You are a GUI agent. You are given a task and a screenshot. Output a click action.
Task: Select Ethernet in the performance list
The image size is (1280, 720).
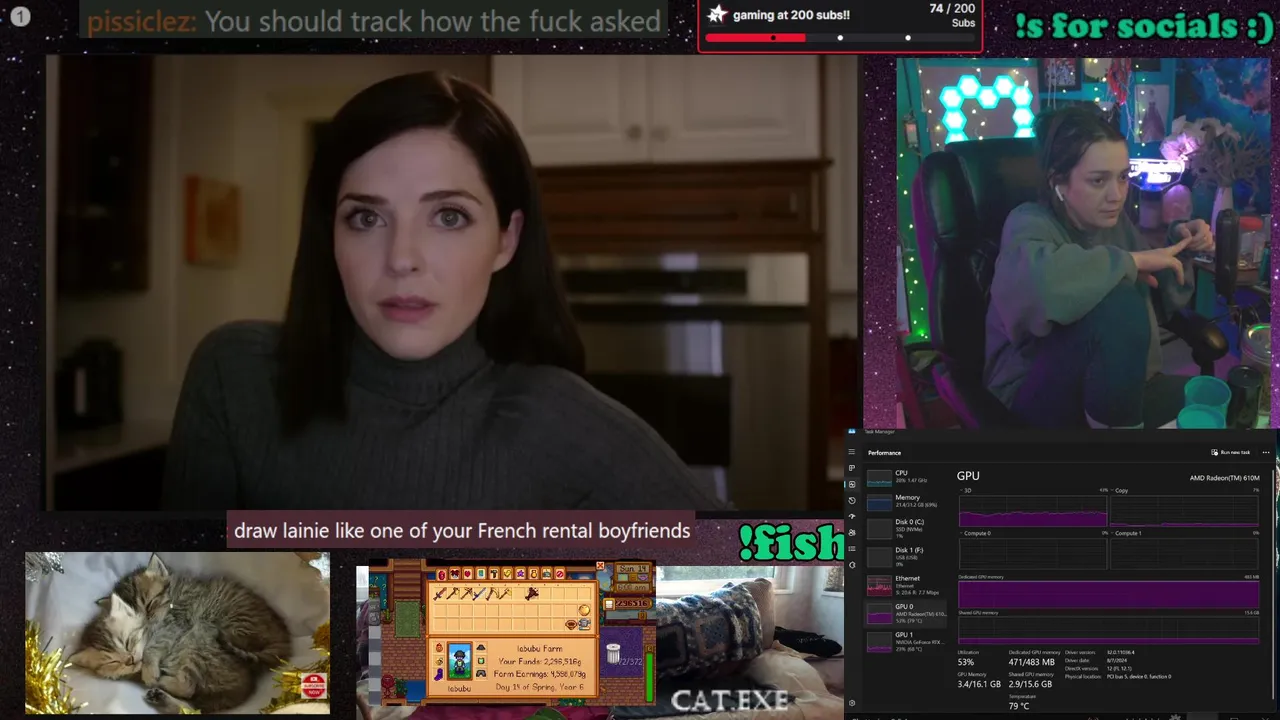pos(907,585)
